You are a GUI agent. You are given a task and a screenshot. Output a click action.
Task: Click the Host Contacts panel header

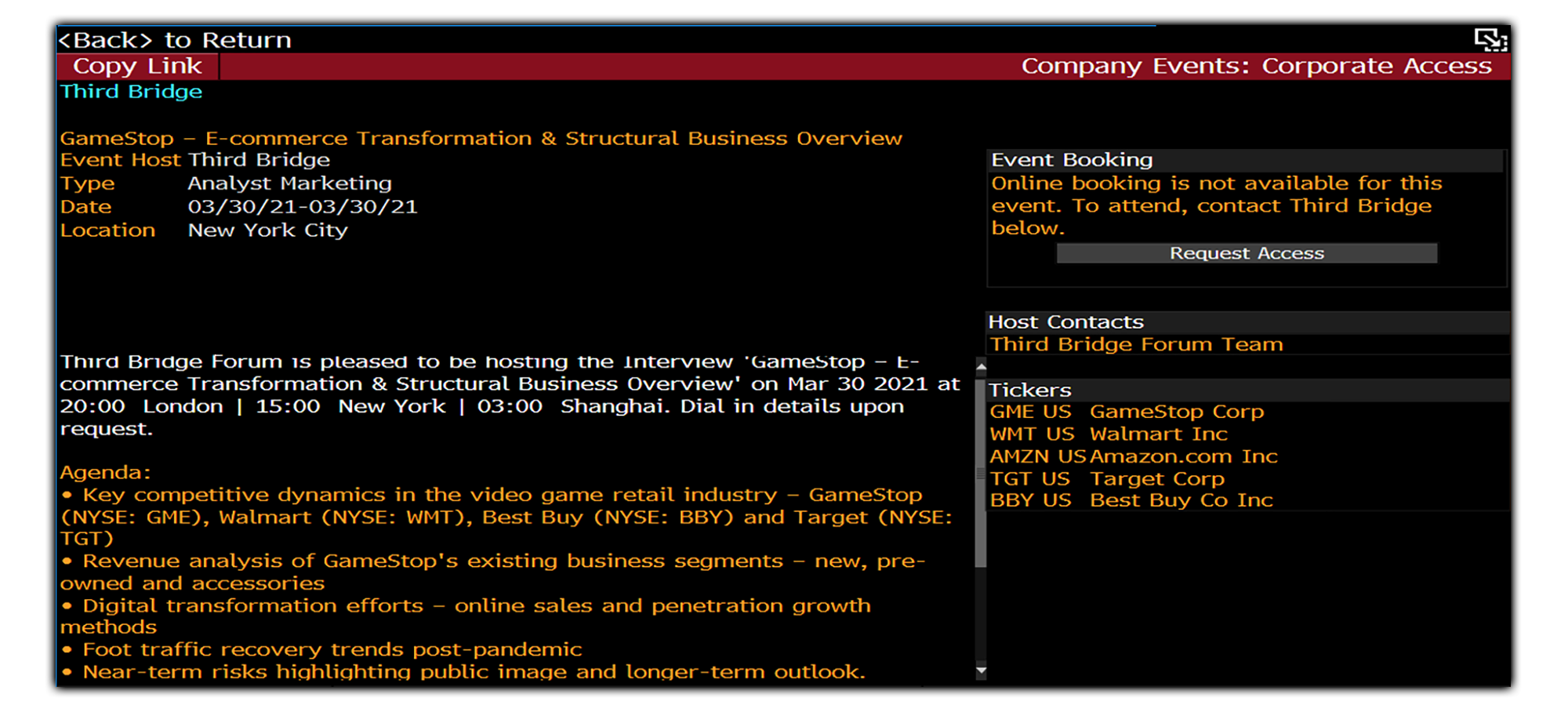1248,322
